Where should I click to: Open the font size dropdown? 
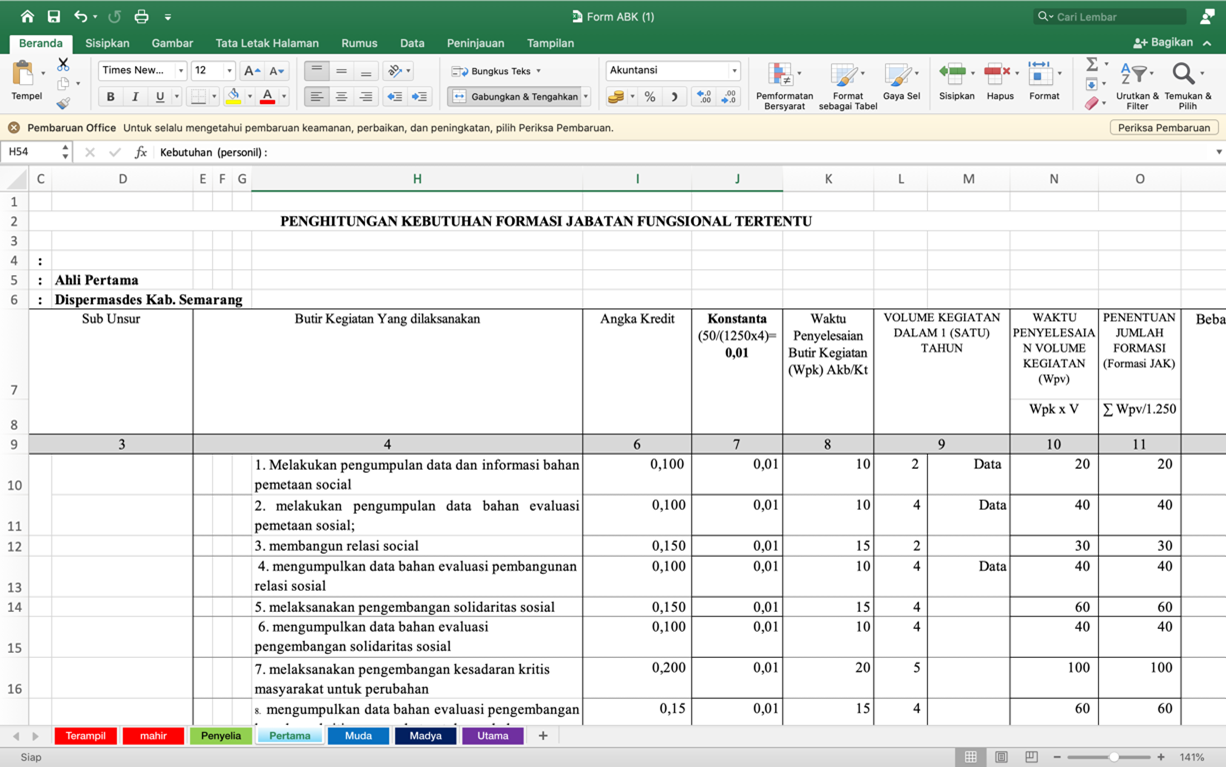coord(229,71)
